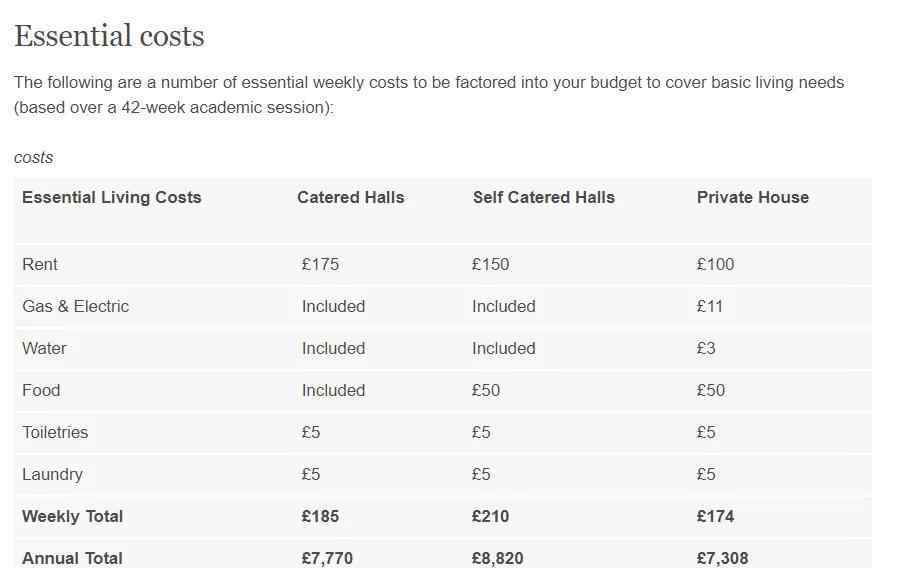Click the Water row label
The height and width of the screenshot is (568, 897).
click(44, 348)
